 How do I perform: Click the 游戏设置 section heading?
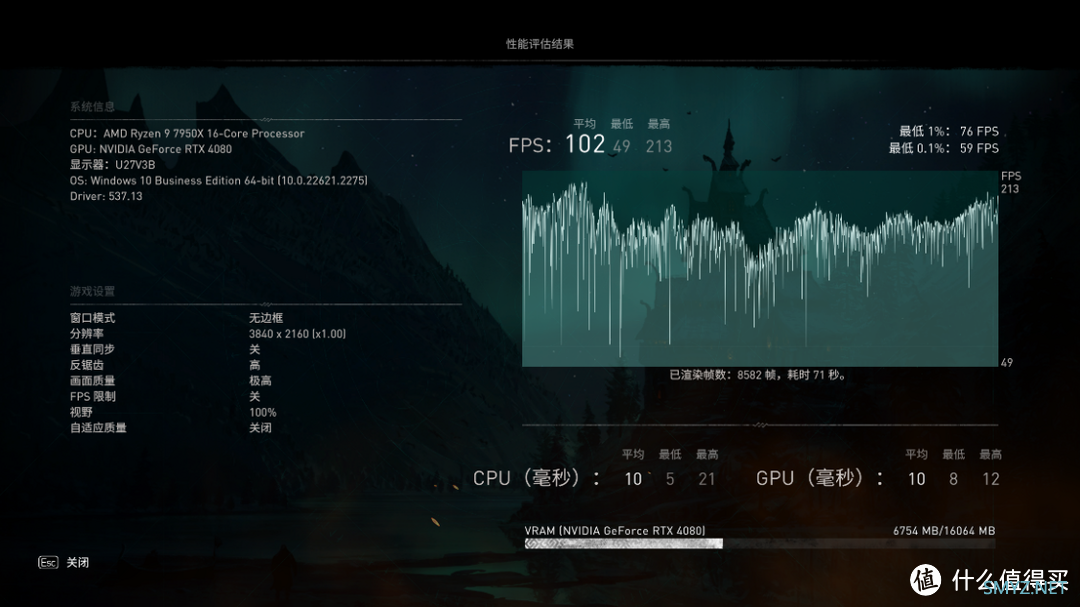pos(92,291)
